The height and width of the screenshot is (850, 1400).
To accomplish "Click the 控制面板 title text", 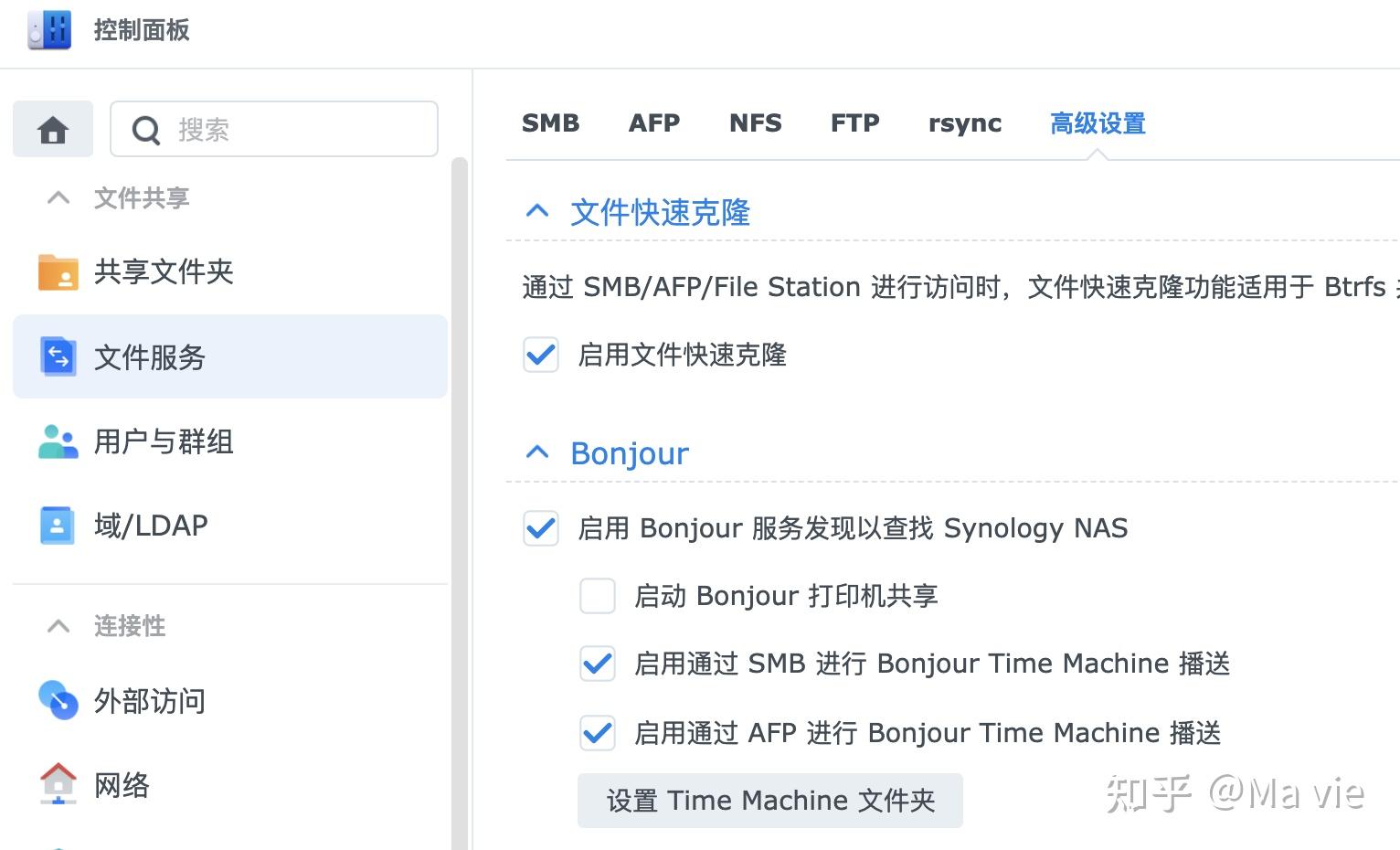I will [142, 30].
